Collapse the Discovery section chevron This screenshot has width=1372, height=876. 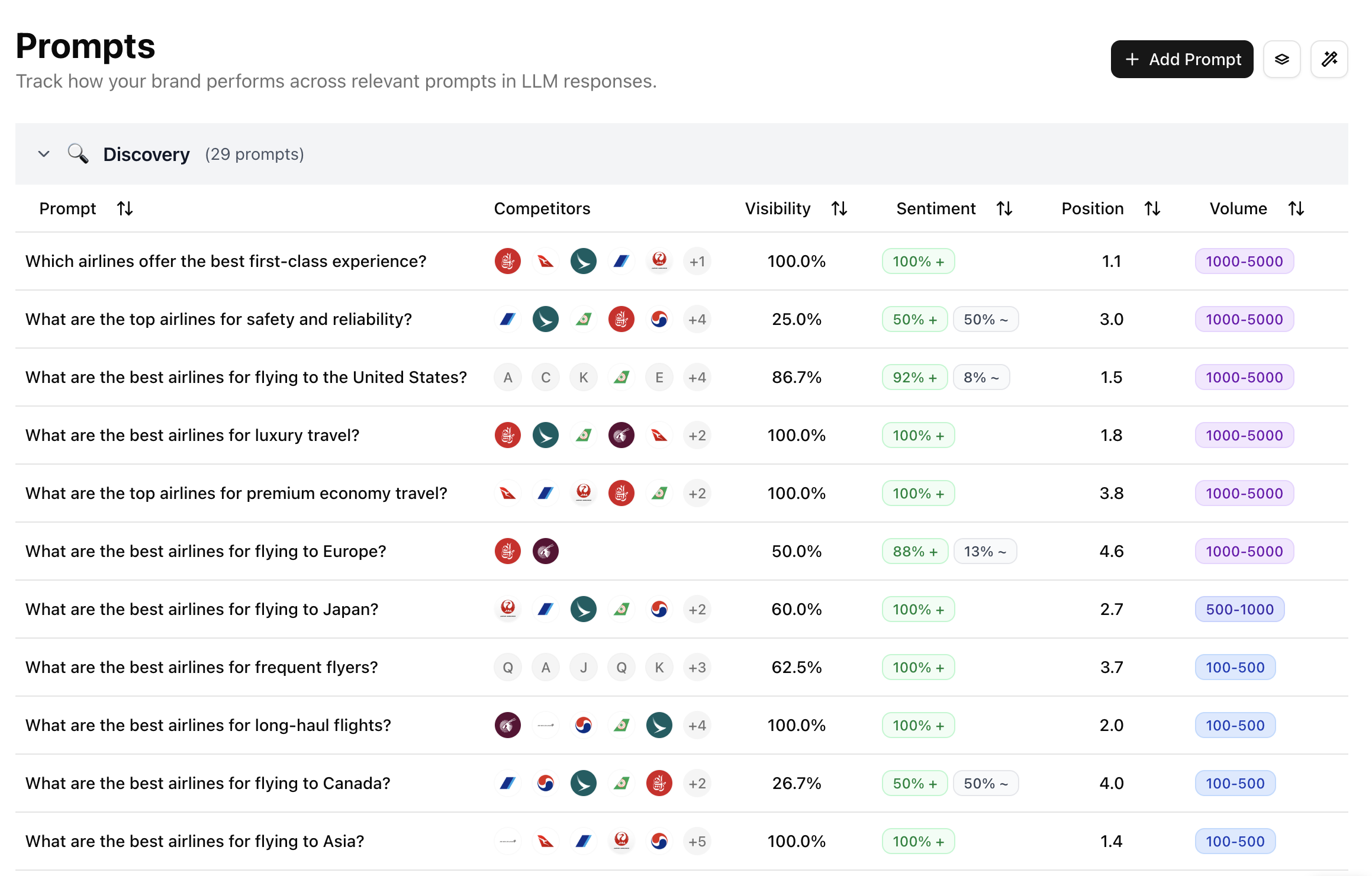[44, 154]
